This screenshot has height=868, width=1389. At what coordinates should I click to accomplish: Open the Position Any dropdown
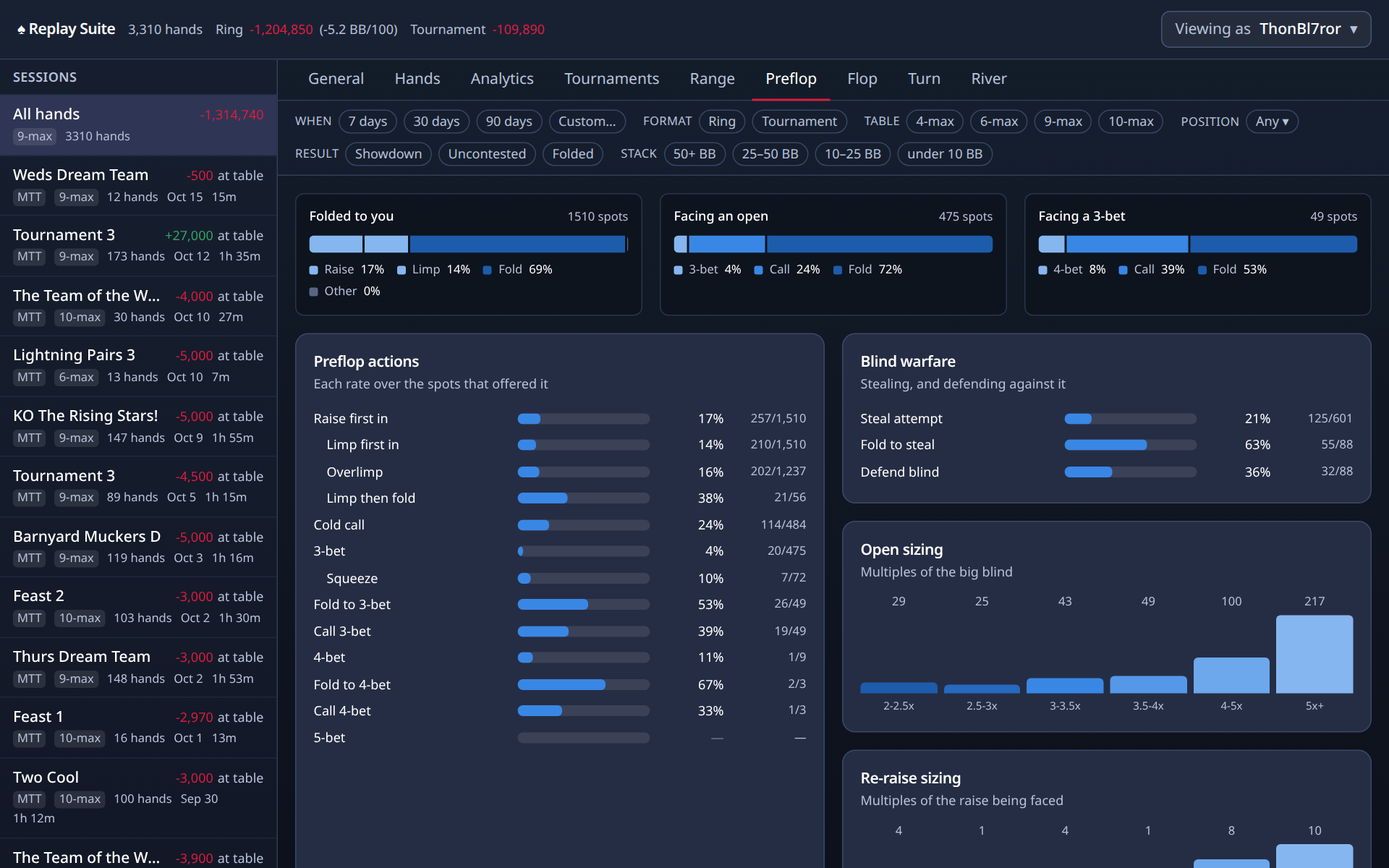click(1272, 122)
